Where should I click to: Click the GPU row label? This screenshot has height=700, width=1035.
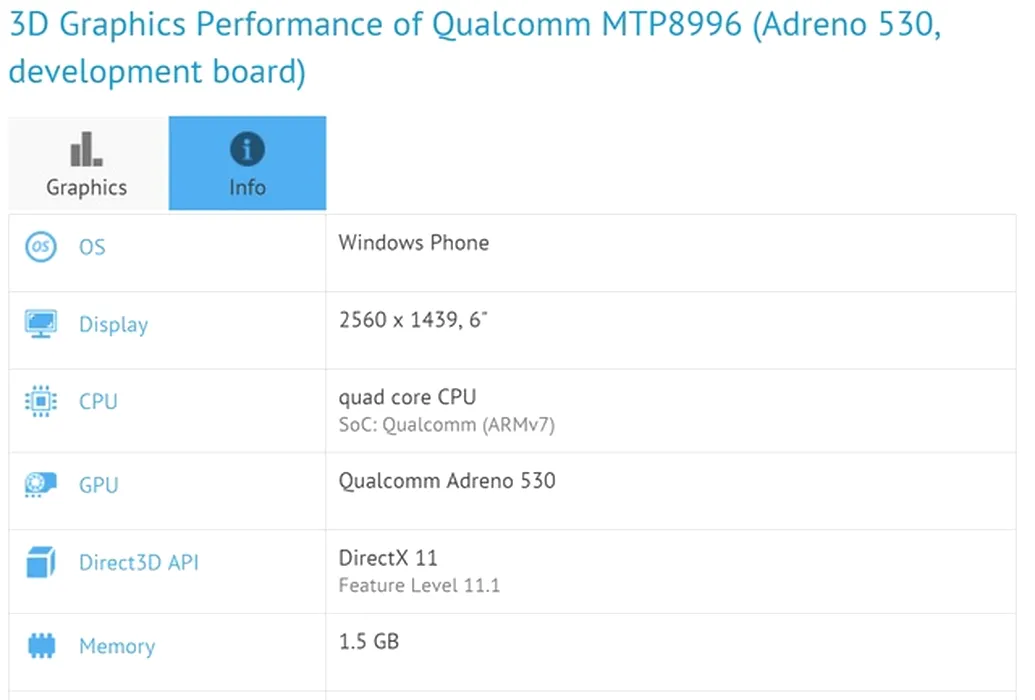point(98,485)
